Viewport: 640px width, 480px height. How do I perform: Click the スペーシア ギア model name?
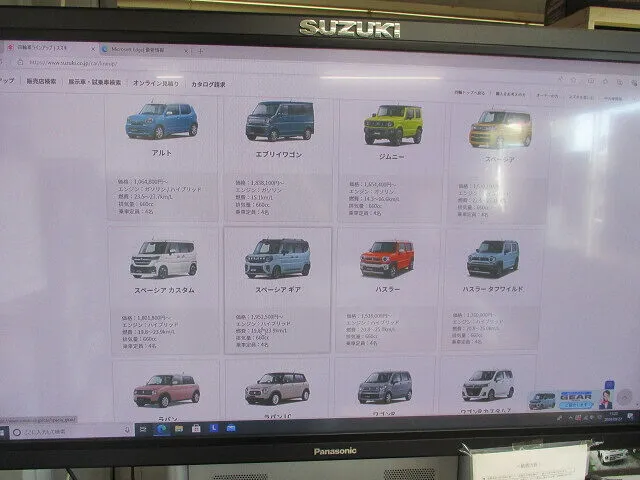[278, 289]
